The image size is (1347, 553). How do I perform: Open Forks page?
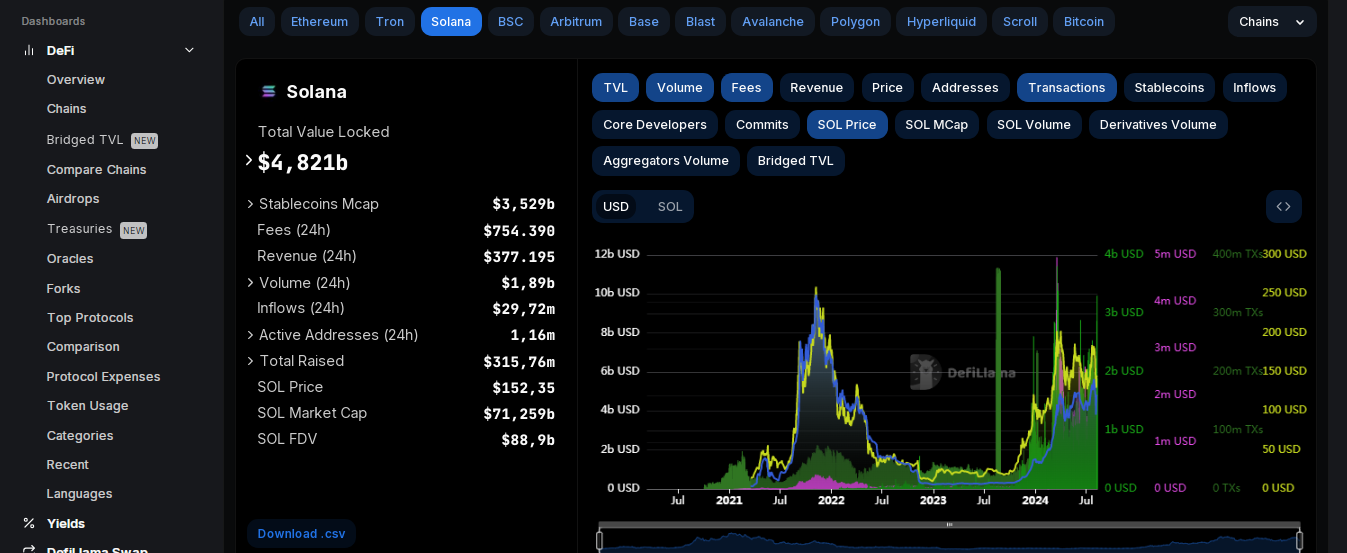click(64, 289)
